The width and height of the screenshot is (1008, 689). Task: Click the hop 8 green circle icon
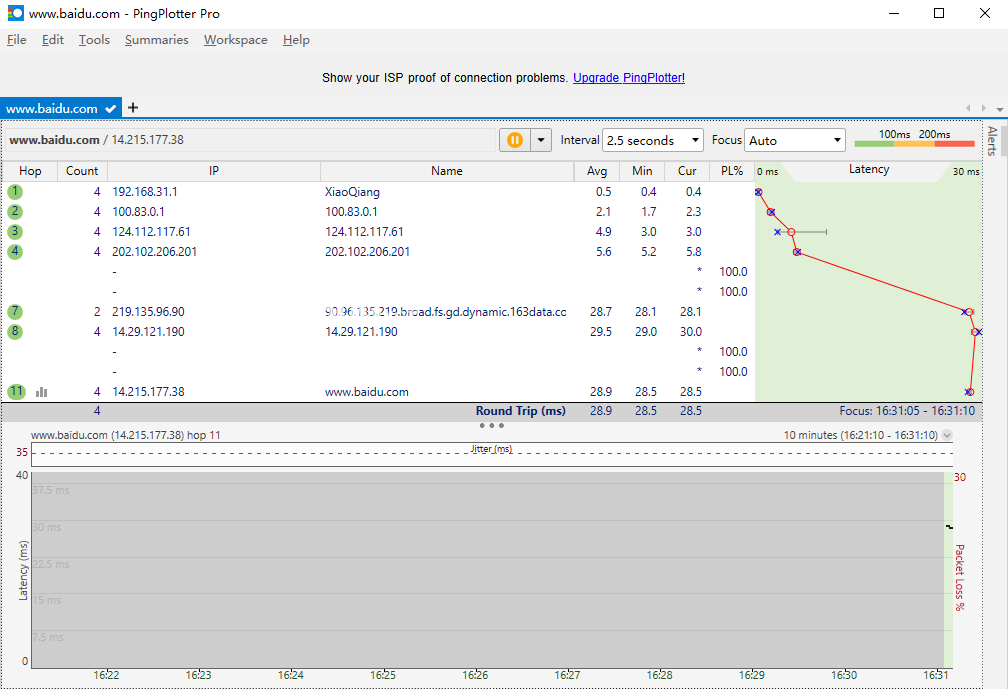(15, 332)
